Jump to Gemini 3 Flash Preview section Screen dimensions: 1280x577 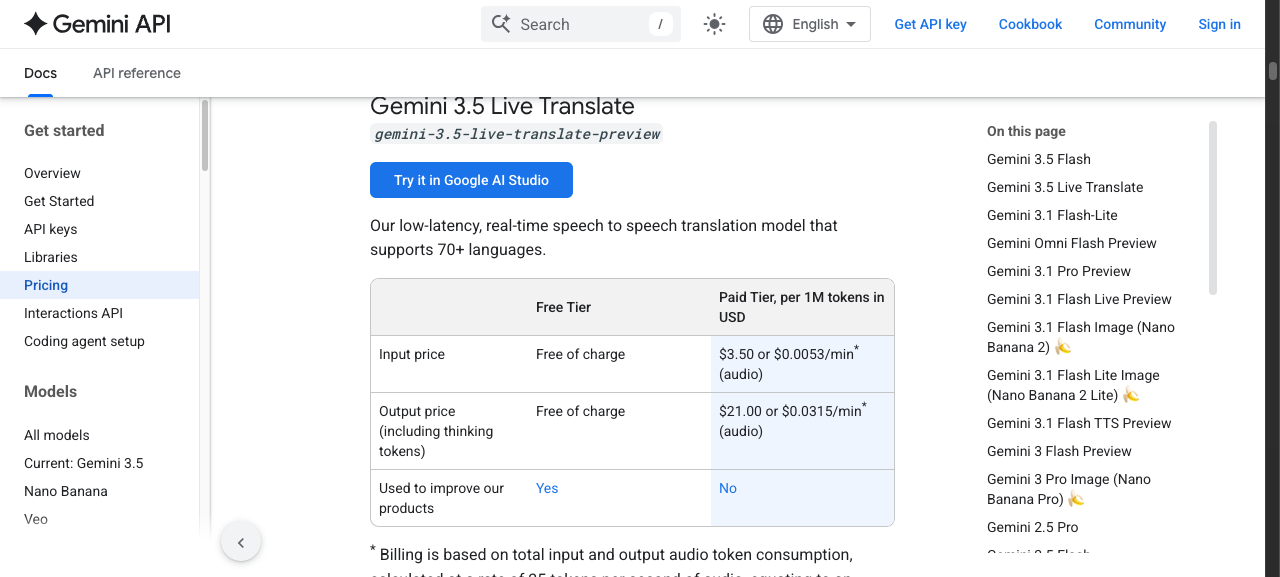1059,451
